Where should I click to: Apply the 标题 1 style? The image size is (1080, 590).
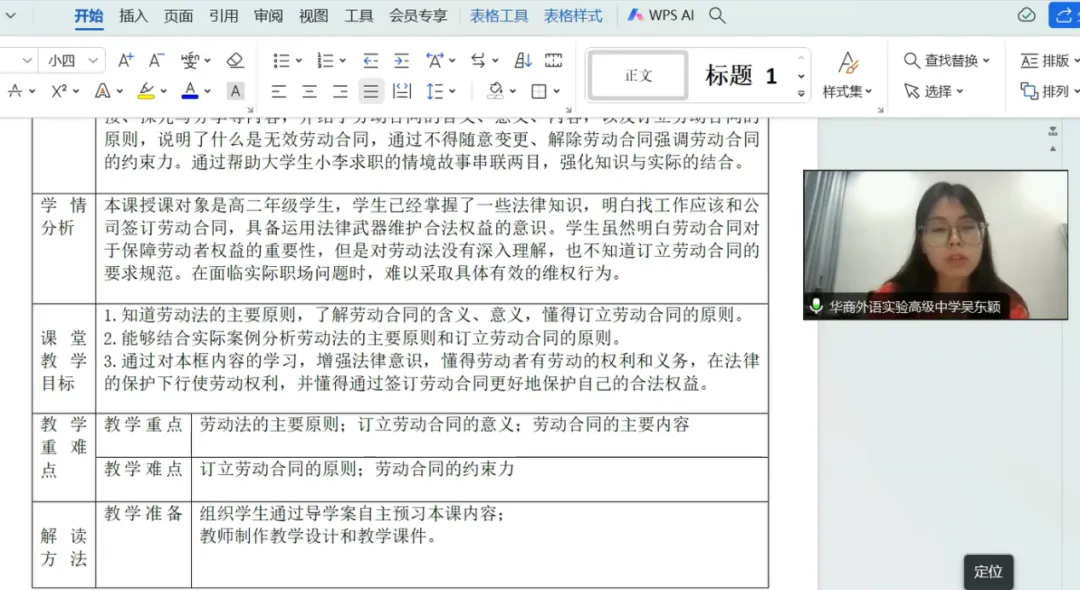point(742,74)
